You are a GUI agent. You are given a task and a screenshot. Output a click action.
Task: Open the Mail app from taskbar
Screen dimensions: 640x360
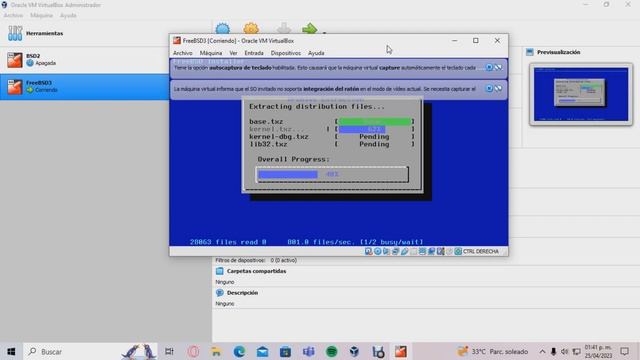click(262, 351)
